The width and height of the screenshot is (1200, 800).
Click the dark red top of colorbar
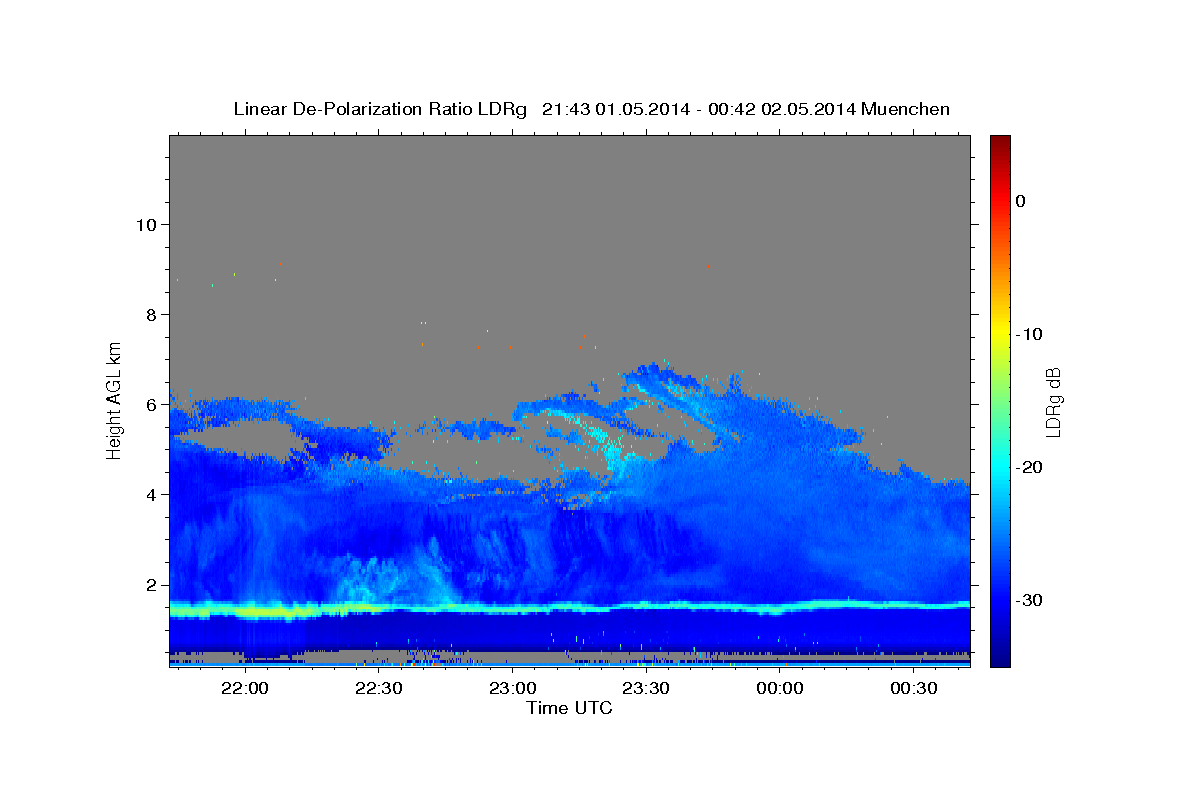pos(1000,142)
